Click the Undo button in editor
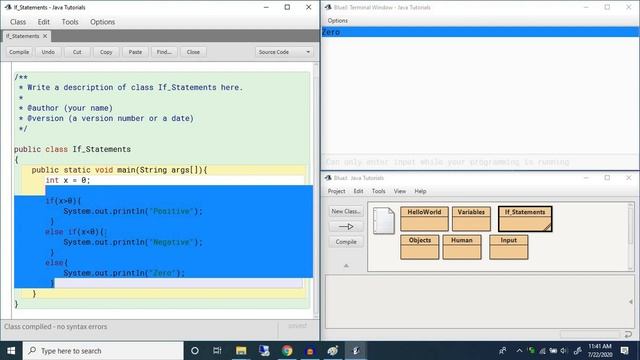The image size is (640, 360). pos(48,52)
